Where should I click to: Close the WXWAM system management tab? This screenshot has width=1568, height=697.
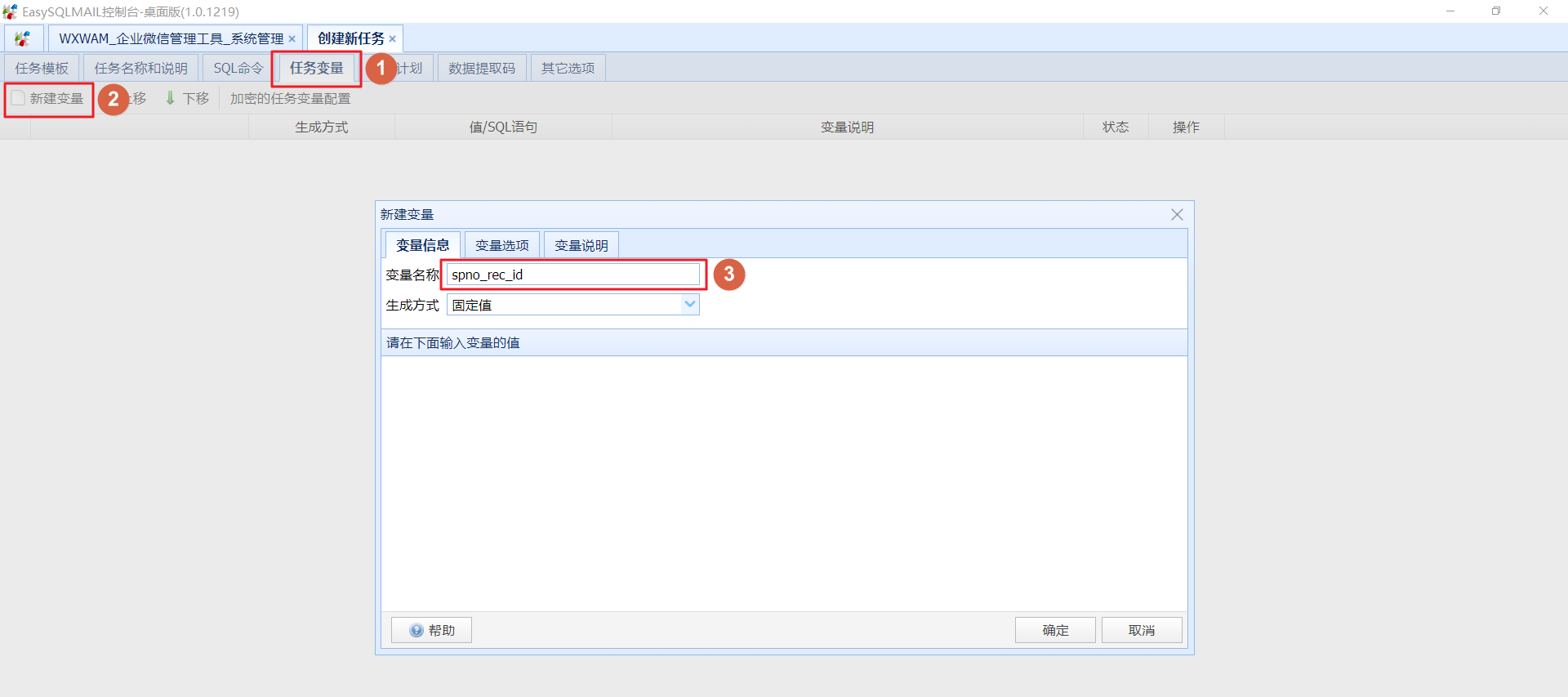[292, 39]
